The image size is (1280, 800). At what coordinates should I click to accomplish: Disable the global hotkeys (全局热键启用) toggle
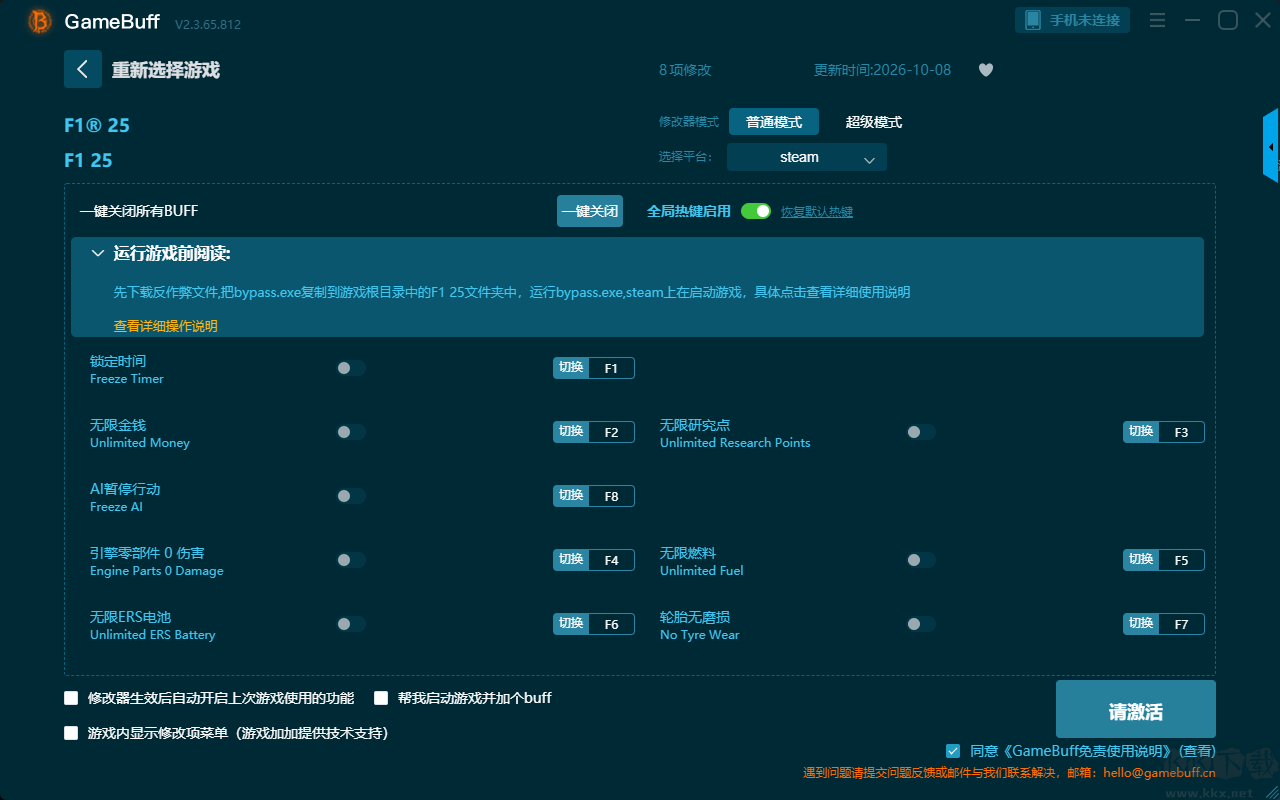click(756, 211)
